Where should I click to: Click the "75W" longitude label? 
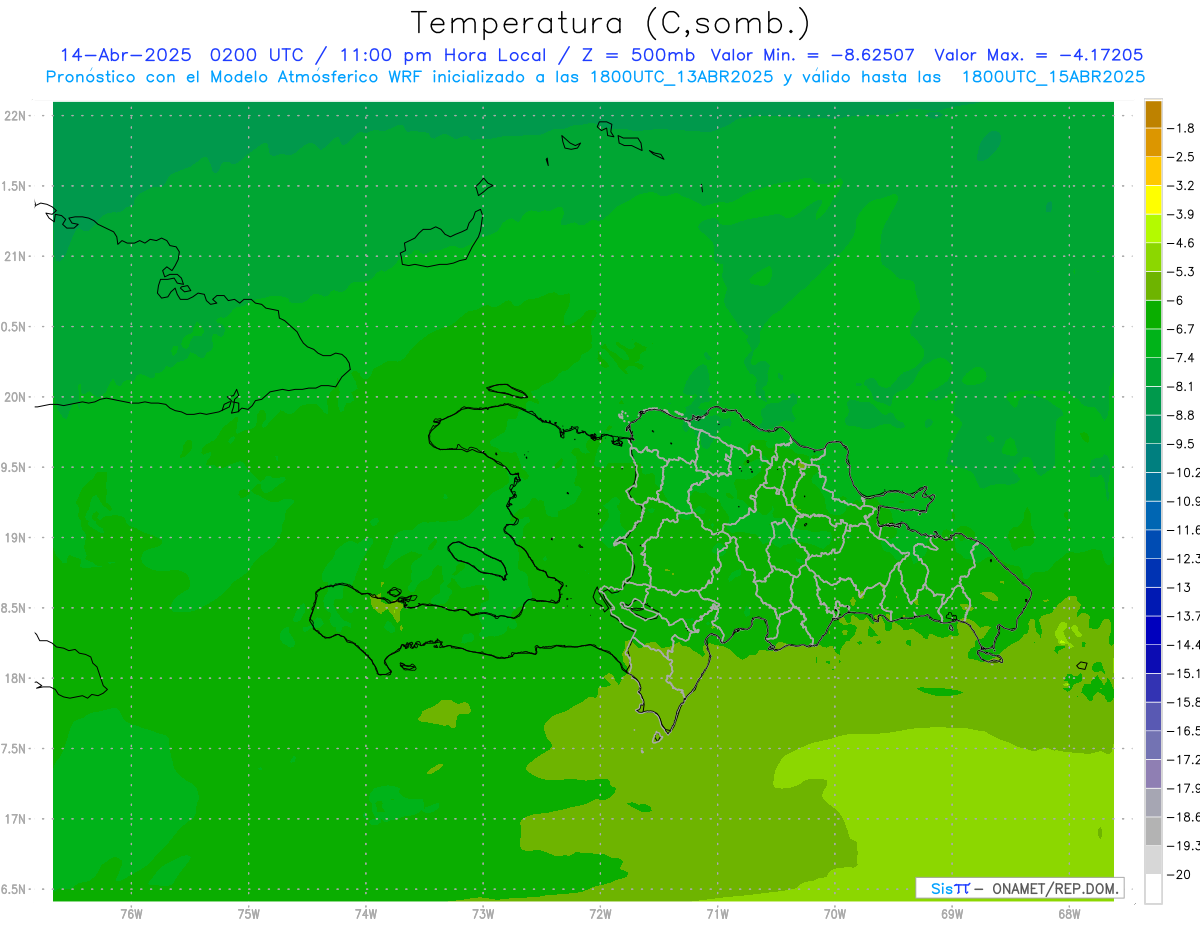(x=249, y=914)
